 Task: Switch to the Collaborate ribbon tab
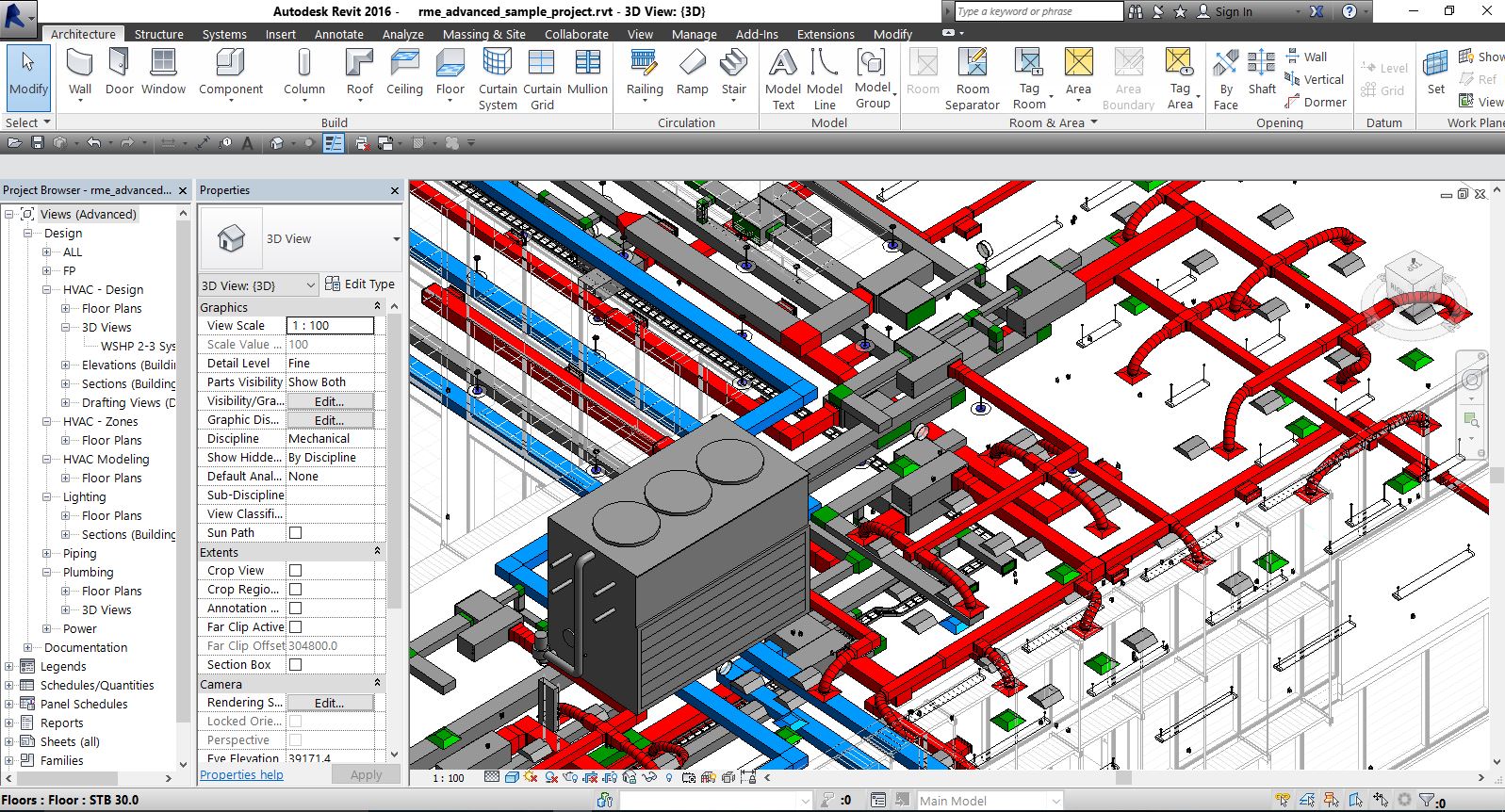577,34
